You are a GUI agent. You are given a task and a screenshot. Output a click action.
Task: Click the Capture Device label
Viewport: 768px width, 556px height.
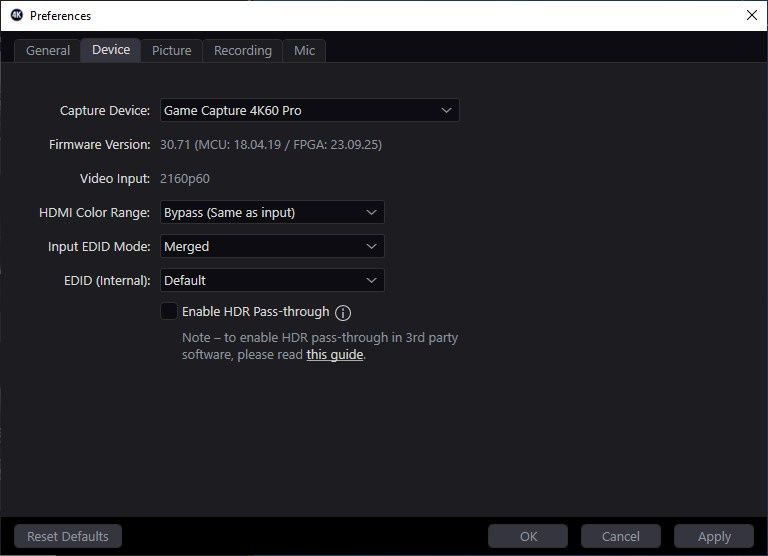tap(105, 111)
